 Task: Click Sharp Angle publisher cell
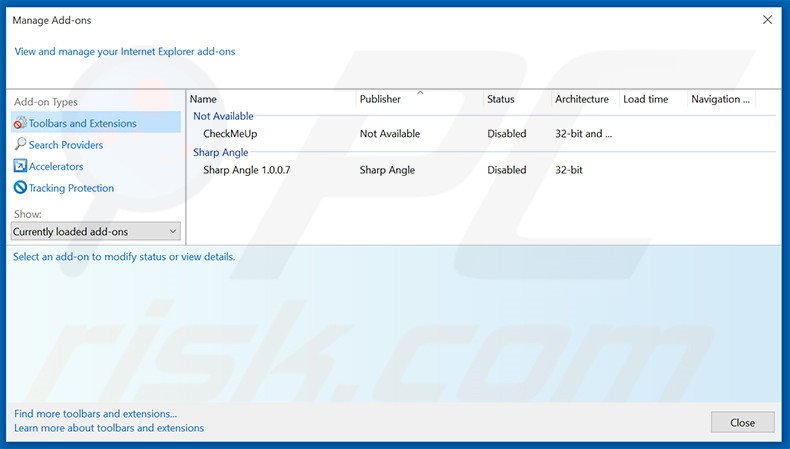[x=387, y=170]
